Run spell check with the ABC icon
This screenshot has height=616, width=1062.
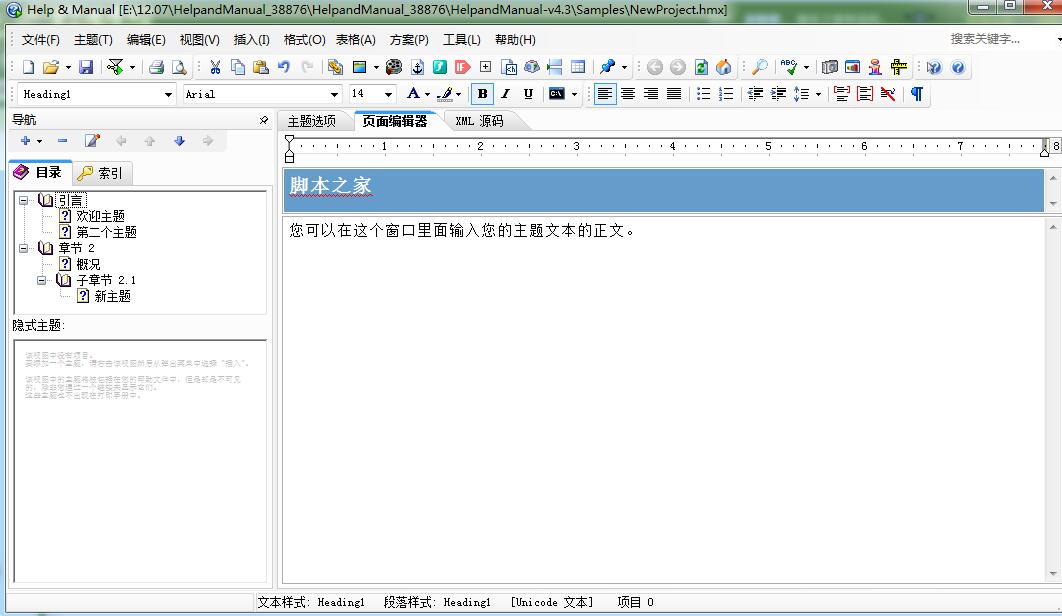click(786, 67)
